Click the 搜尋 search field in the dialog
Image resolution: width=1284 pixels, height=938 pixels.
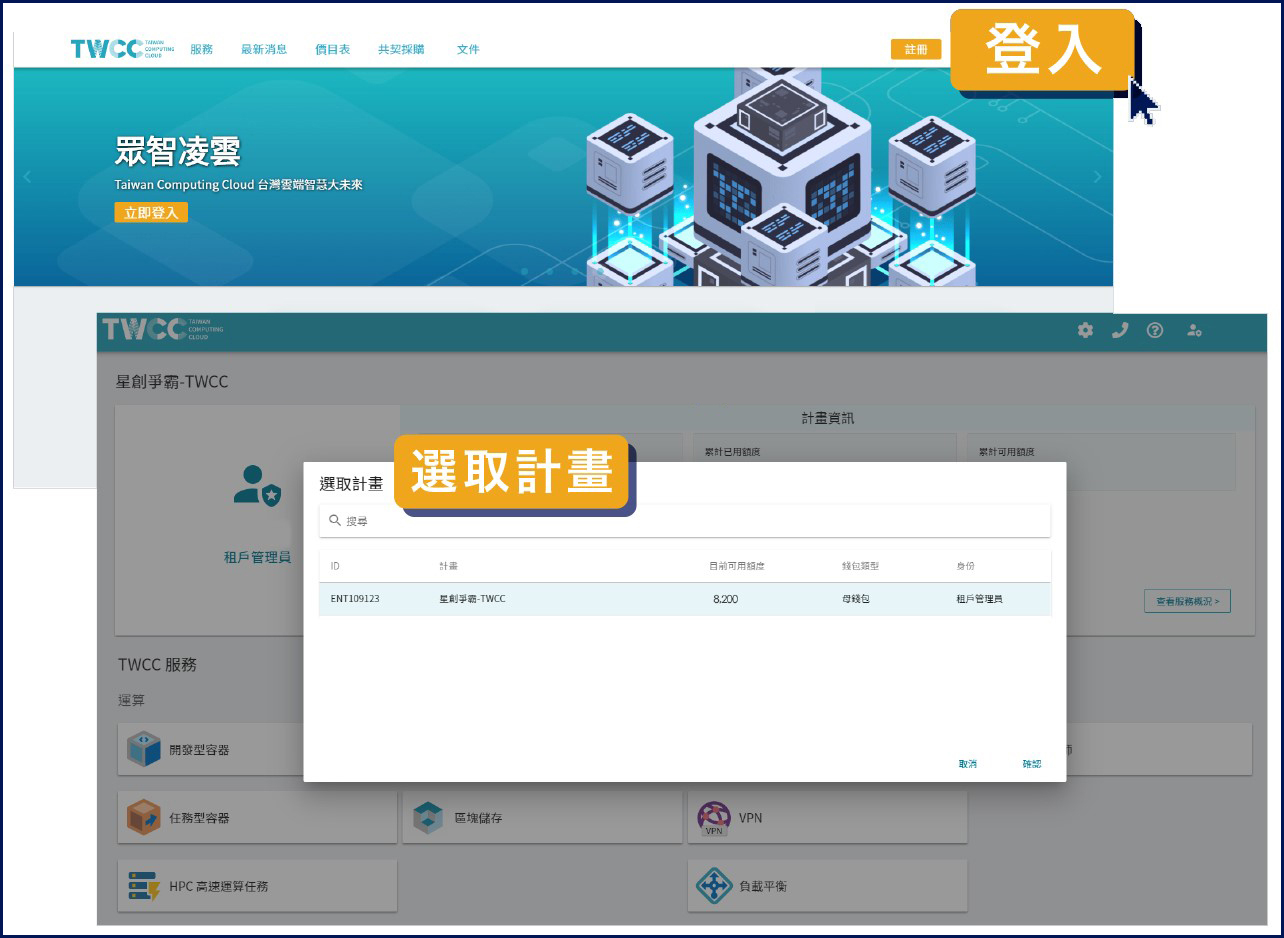coord(685,521)
